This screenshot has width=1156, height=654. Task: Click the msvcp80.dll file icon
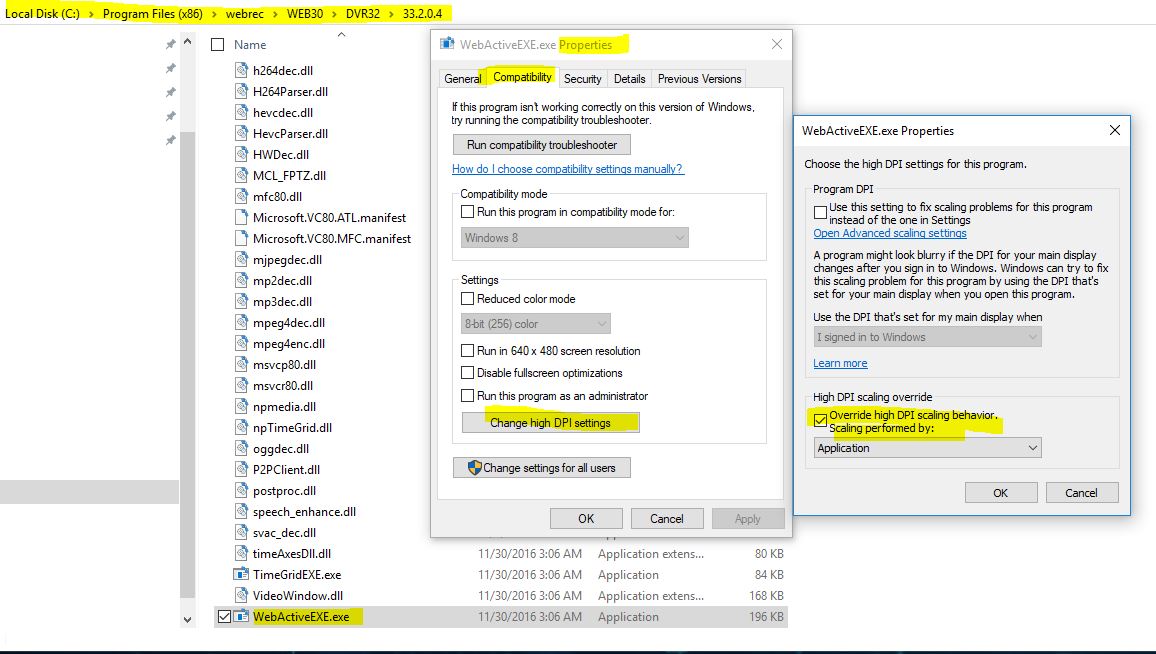241,364
